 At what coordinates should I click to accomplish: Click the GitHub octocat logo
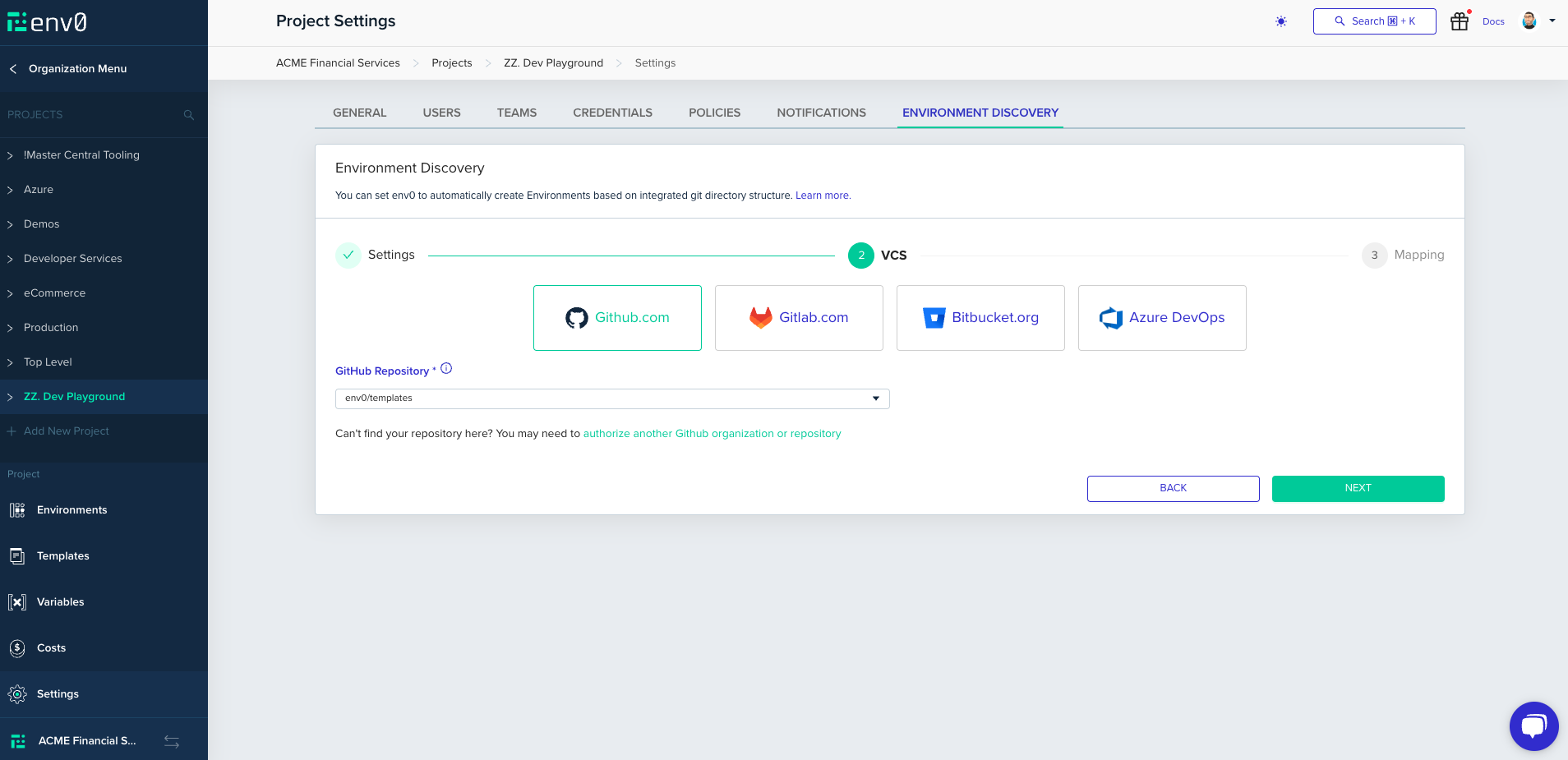pos(577,318)
